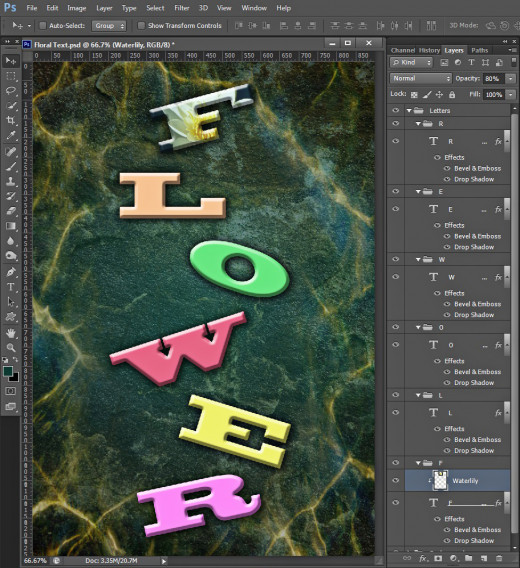520x568 pixels.
Task: Open the Filter menu
Action: click(182, 8)
